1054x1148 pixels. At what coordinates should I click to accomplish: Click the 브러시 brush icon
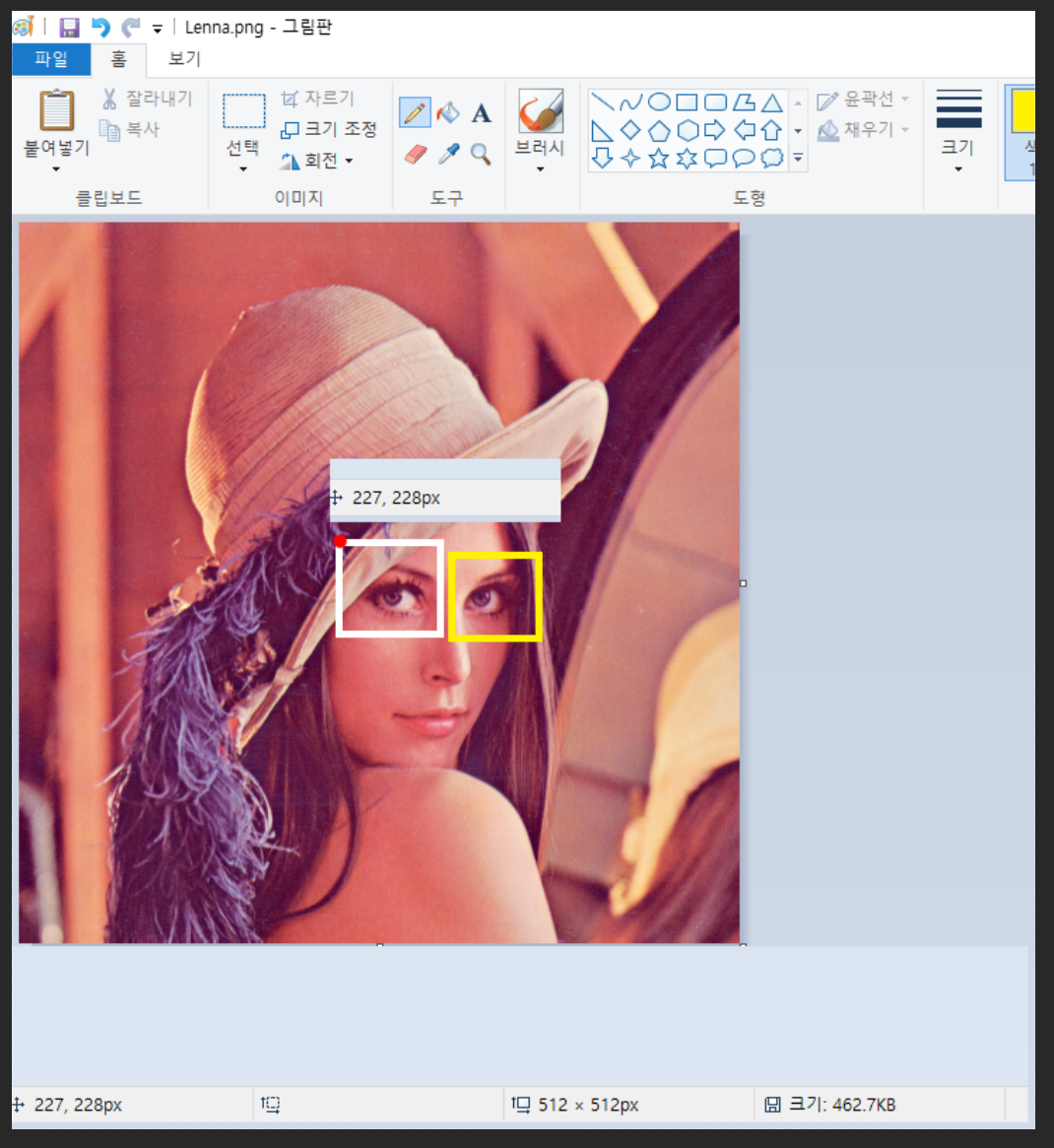[541, 111]
